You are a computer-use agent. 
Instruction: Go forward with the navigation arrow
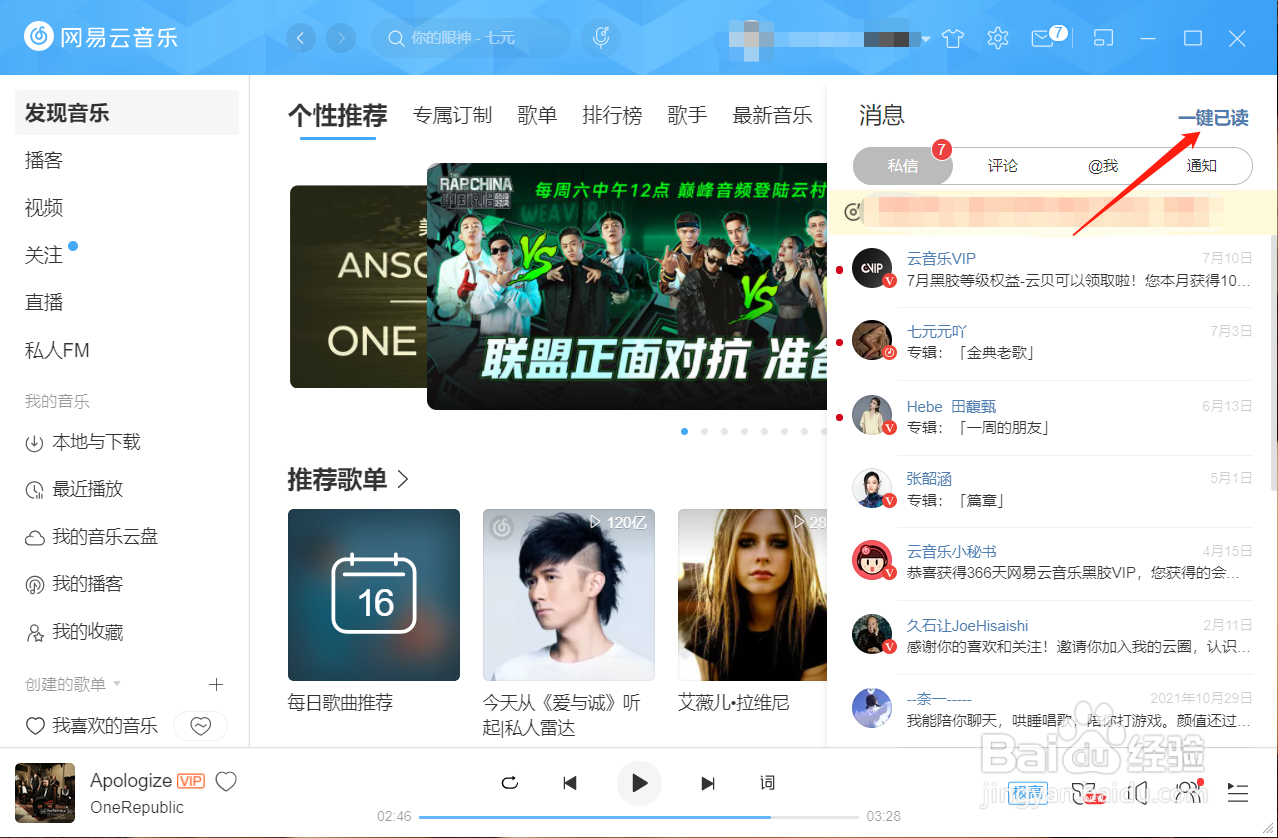342,38
